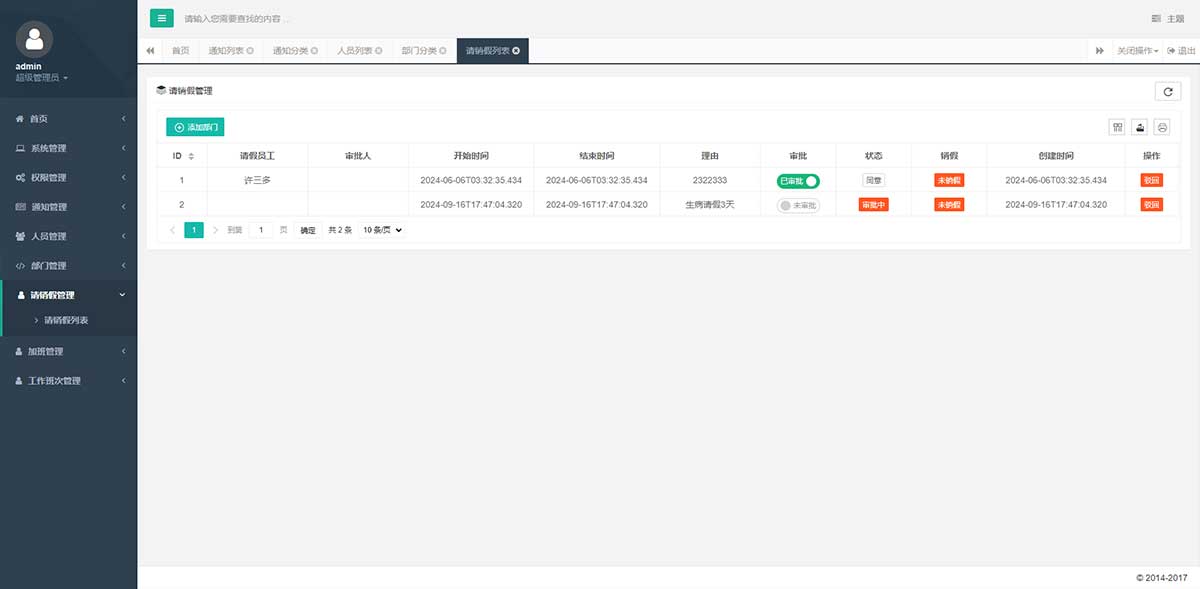
Task: Click the refresh icon in 请销假管理 panel
Action: (x=1167, y=91)
